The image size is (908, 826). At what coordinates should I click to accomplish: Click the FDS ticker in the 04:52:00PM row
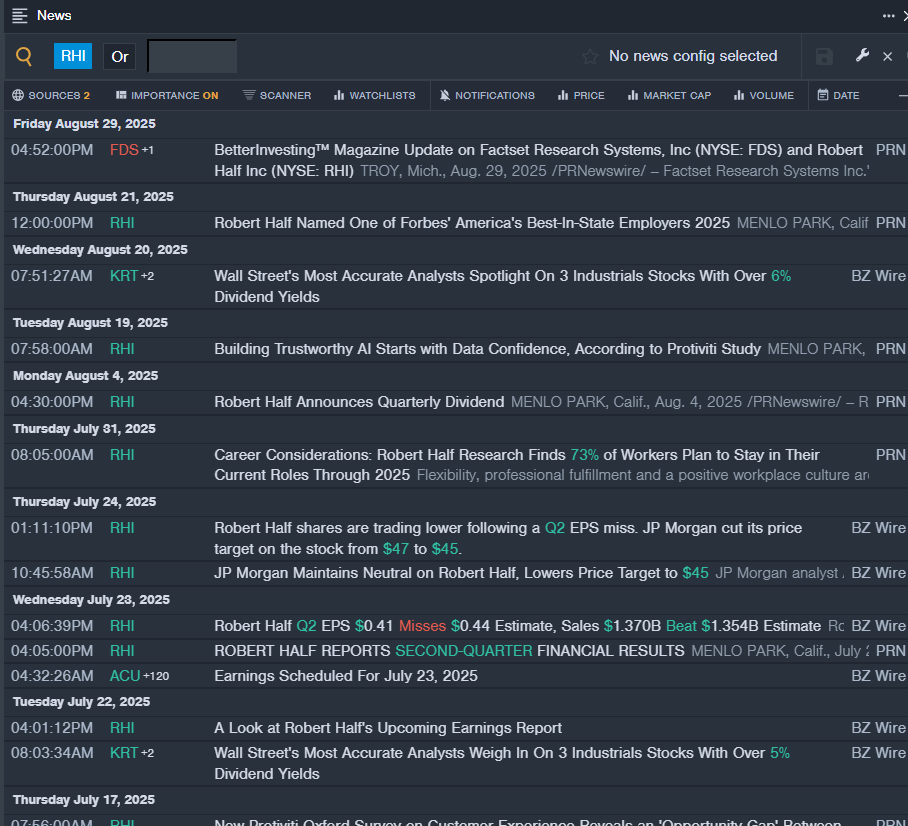(124, 150)
